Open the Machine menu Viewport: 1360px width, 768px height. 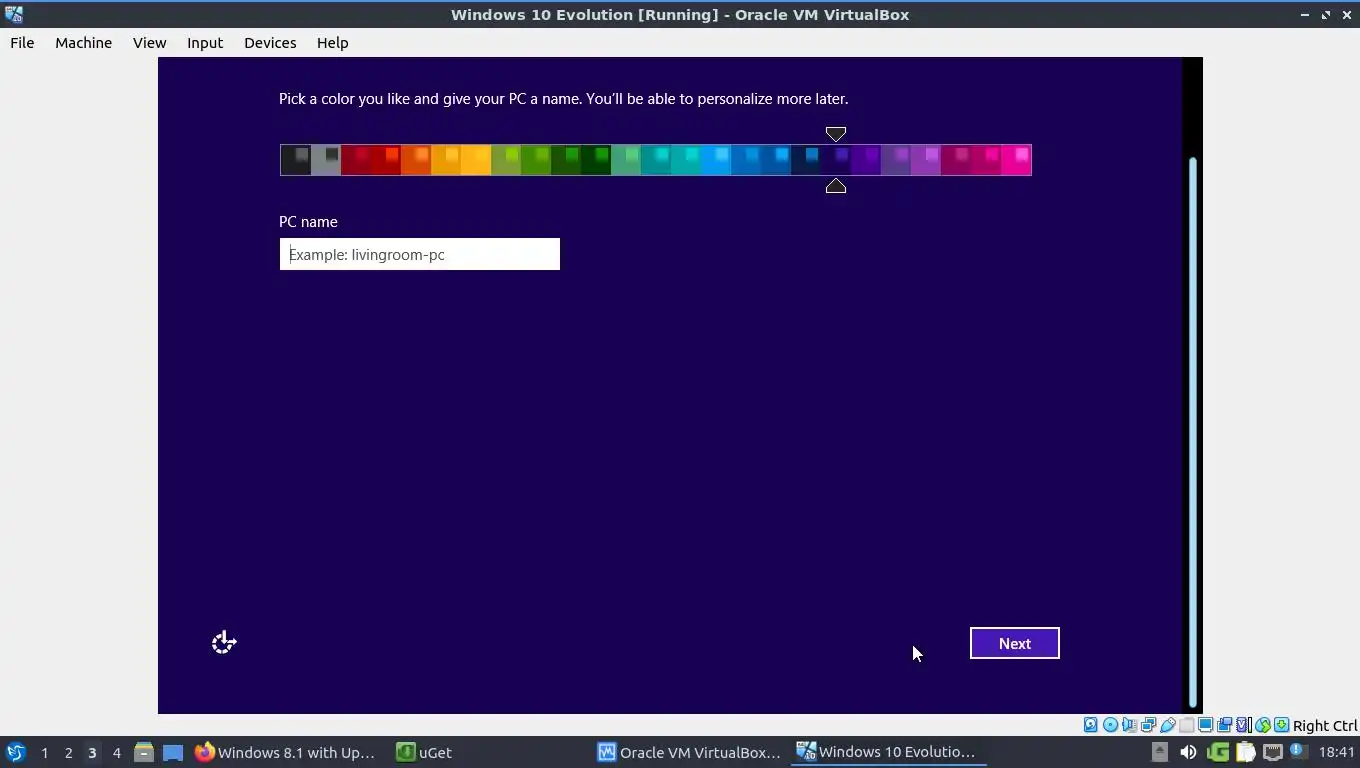click(84, 43)
